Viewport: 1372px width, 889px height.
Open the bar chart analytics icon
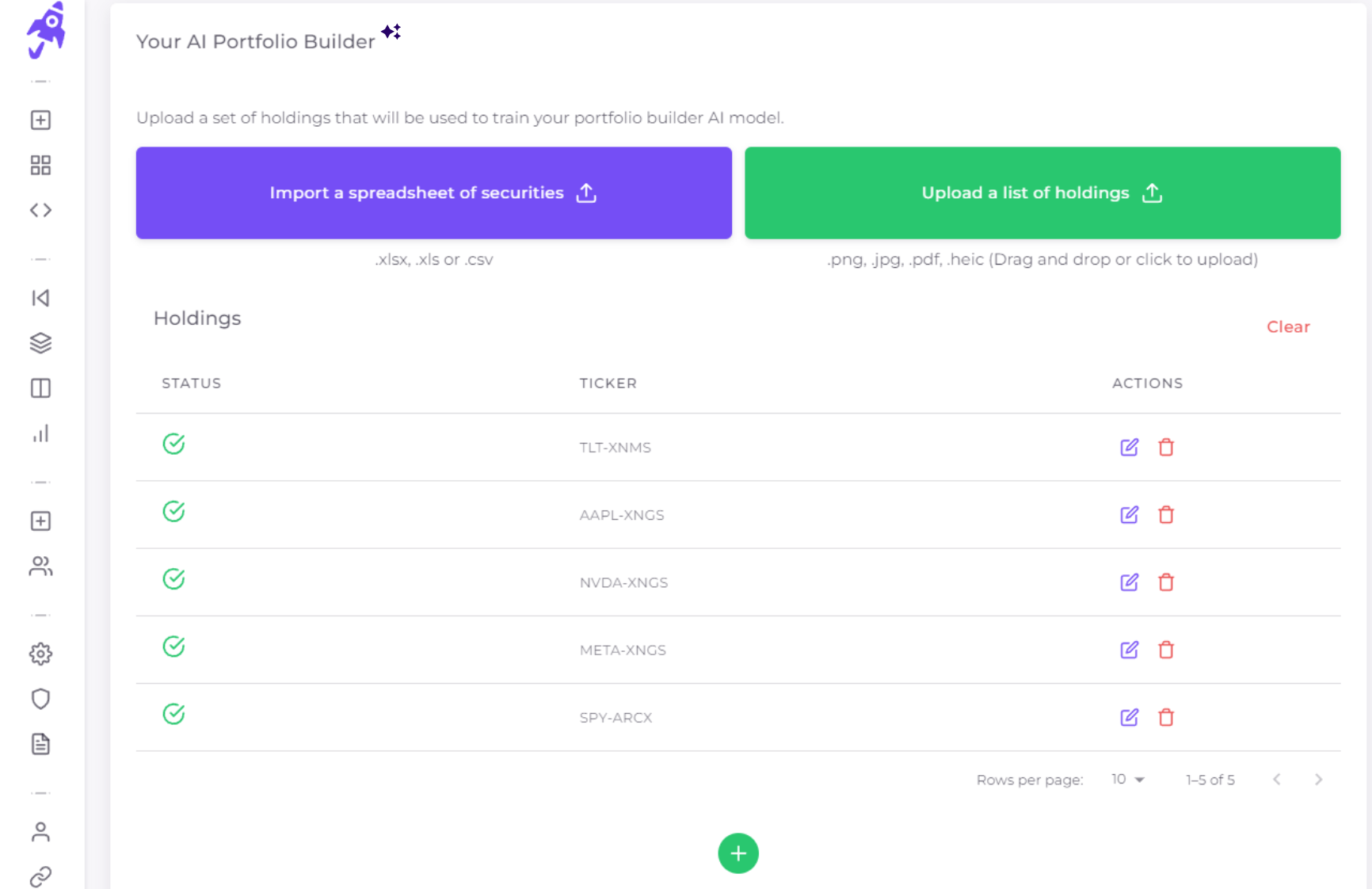[x=40, y=433]
